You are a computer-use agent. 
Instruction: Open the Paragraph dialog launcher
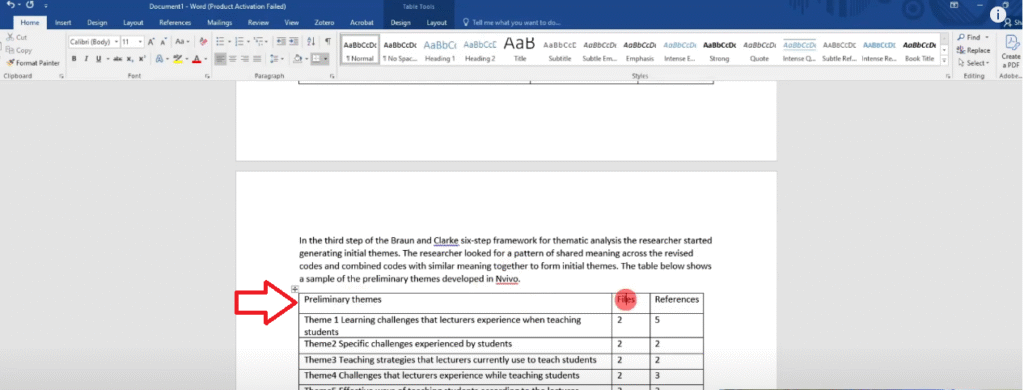[x=332, y=76]
